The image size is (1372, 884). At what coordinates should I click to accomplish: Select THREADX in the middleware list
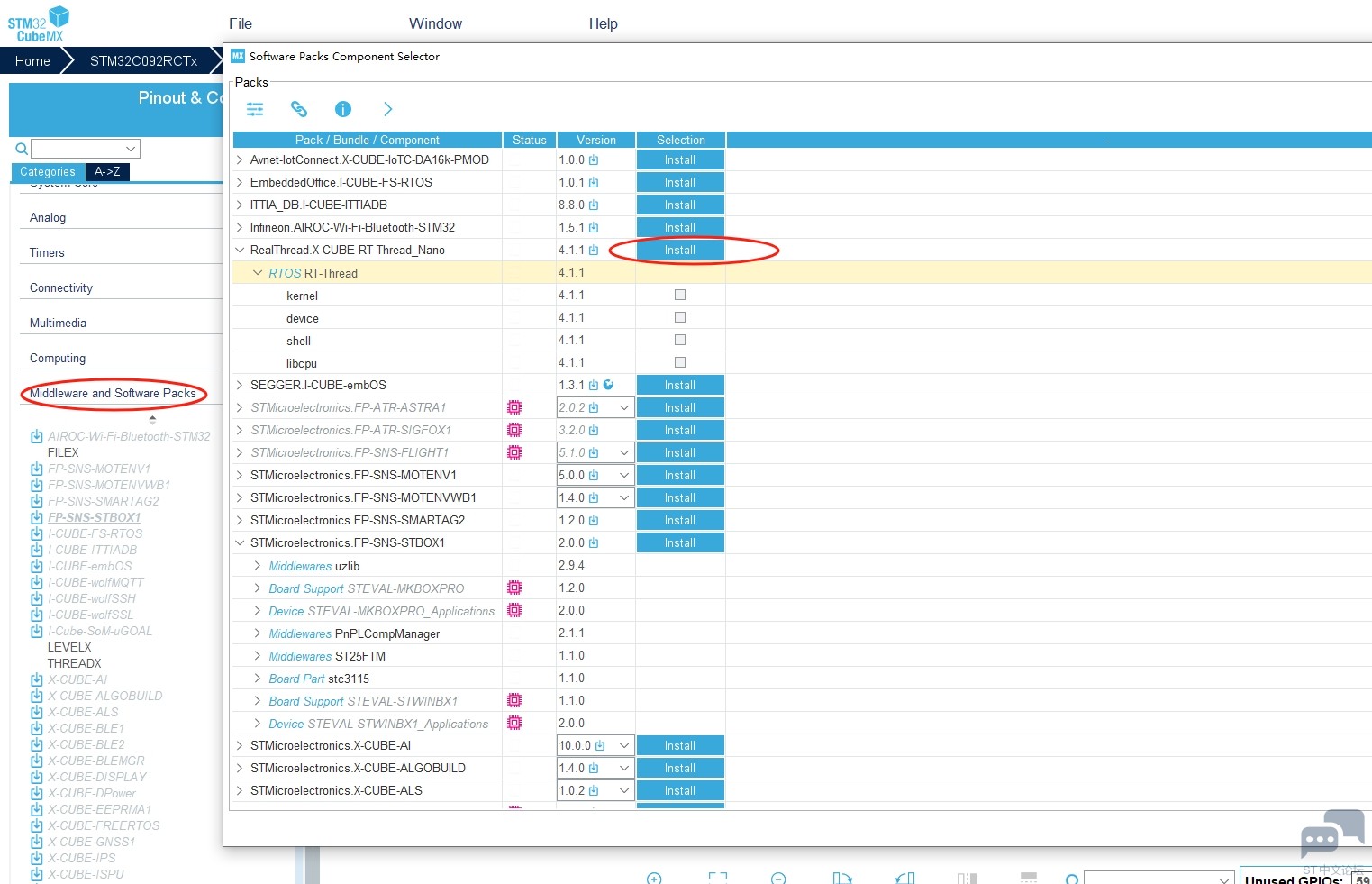point(75,664)
